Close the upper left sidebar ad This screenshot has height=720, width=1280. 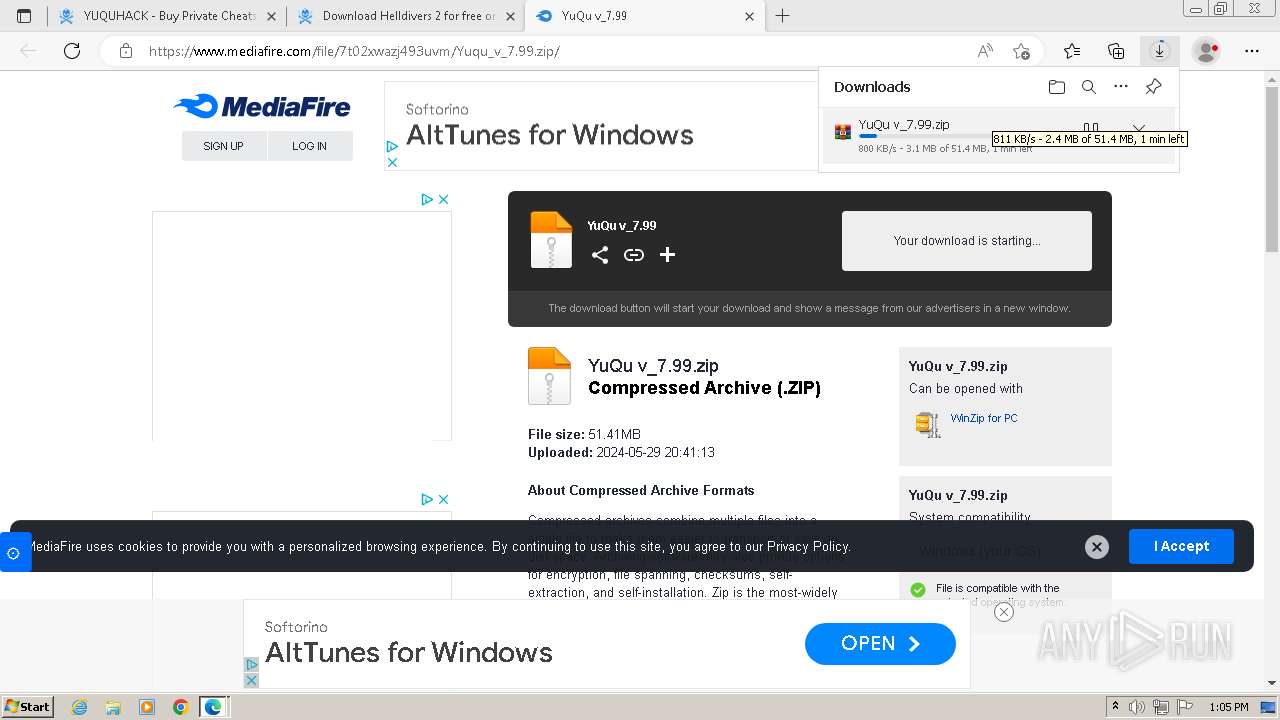pyautogui.click(x=443, y=200)
